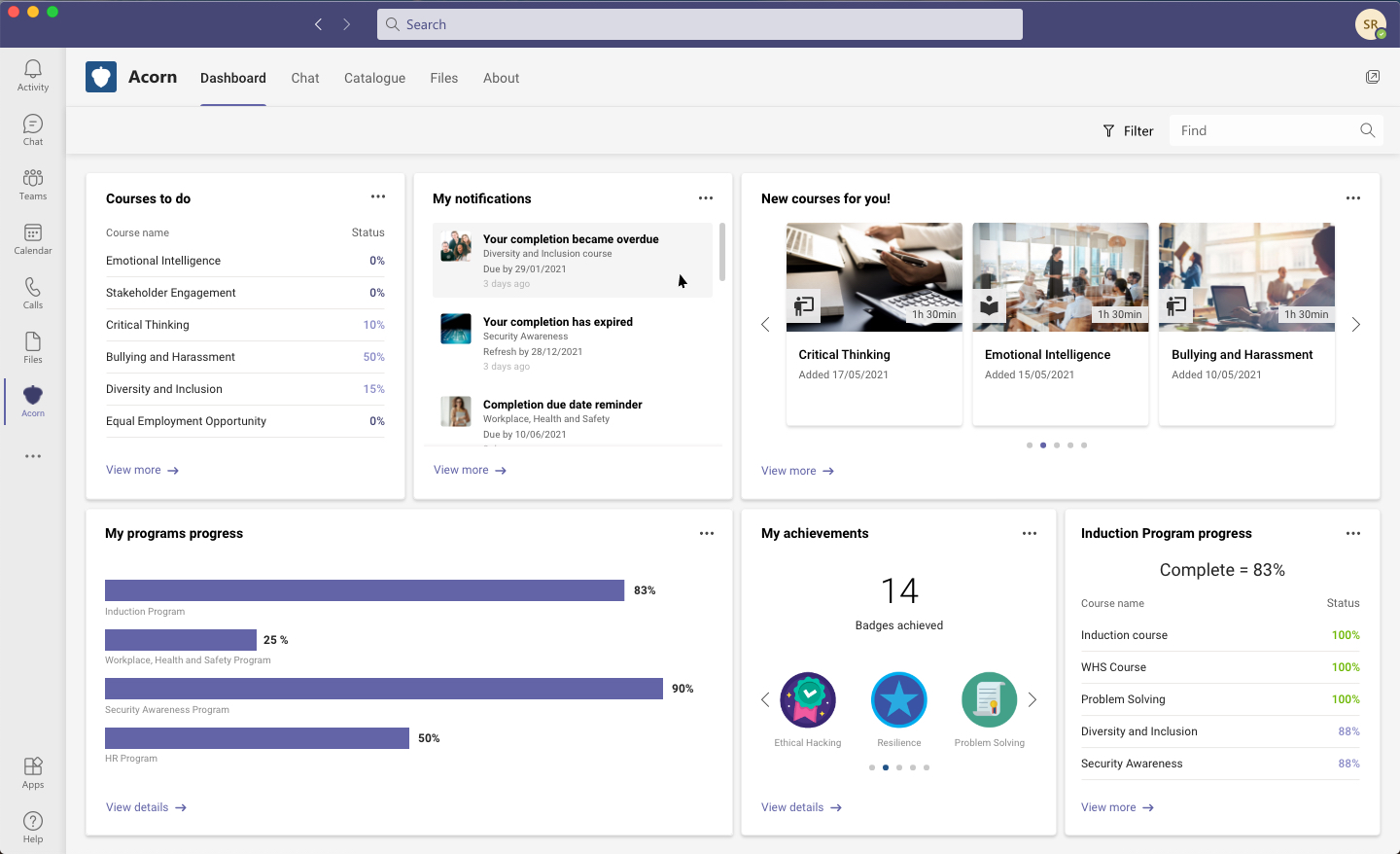Show previous badges with left chevron
Image resolution: width=1400 pixels, height=854 pixels.
765,699
